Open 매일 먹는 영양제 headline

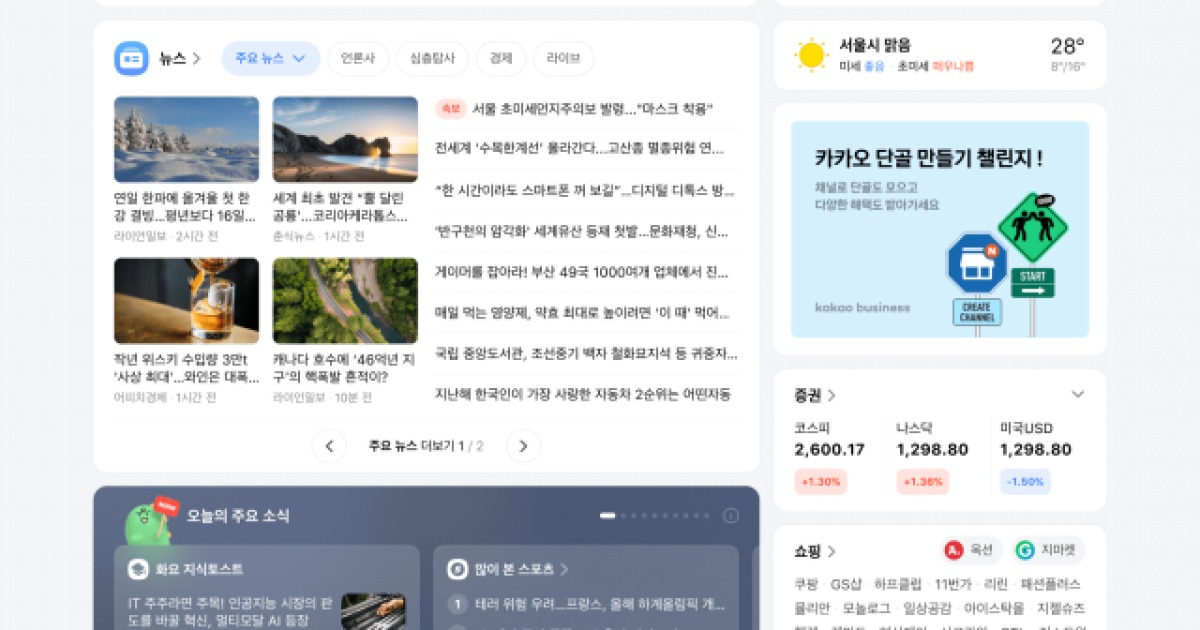582,313
